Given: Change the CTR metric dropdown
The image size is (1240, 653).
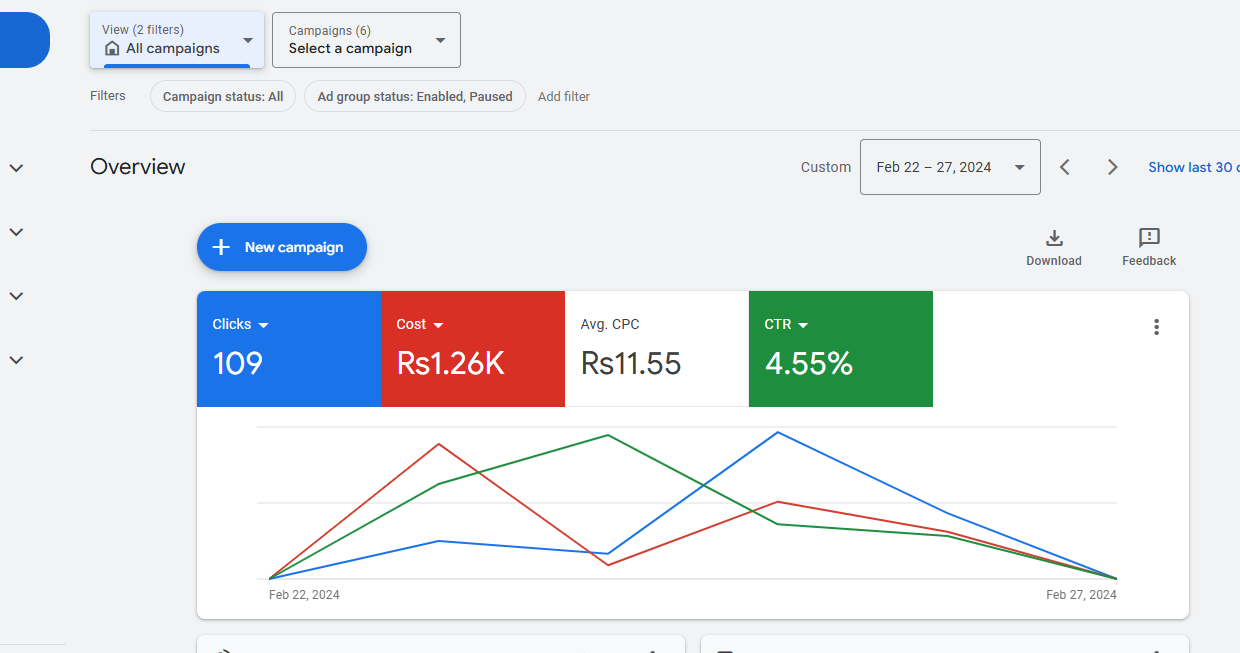Looking at the screenshot, I should [803, 325].
